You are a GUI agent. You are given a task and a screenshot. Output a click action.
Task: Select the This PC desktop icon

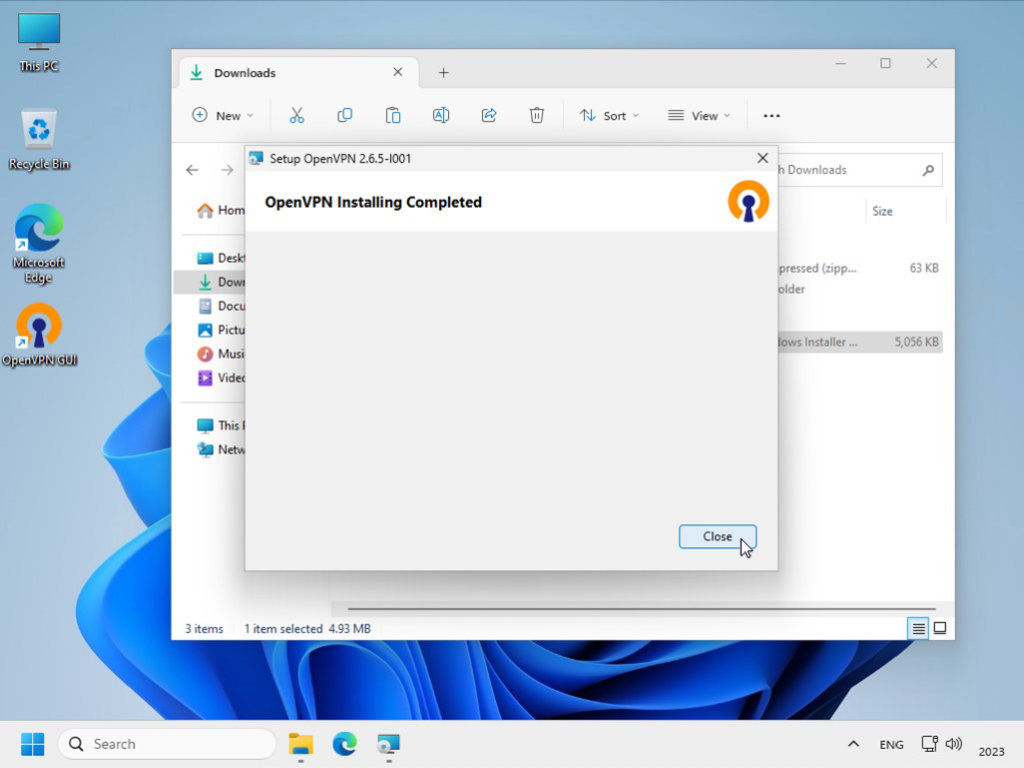(x=39, y=42)
